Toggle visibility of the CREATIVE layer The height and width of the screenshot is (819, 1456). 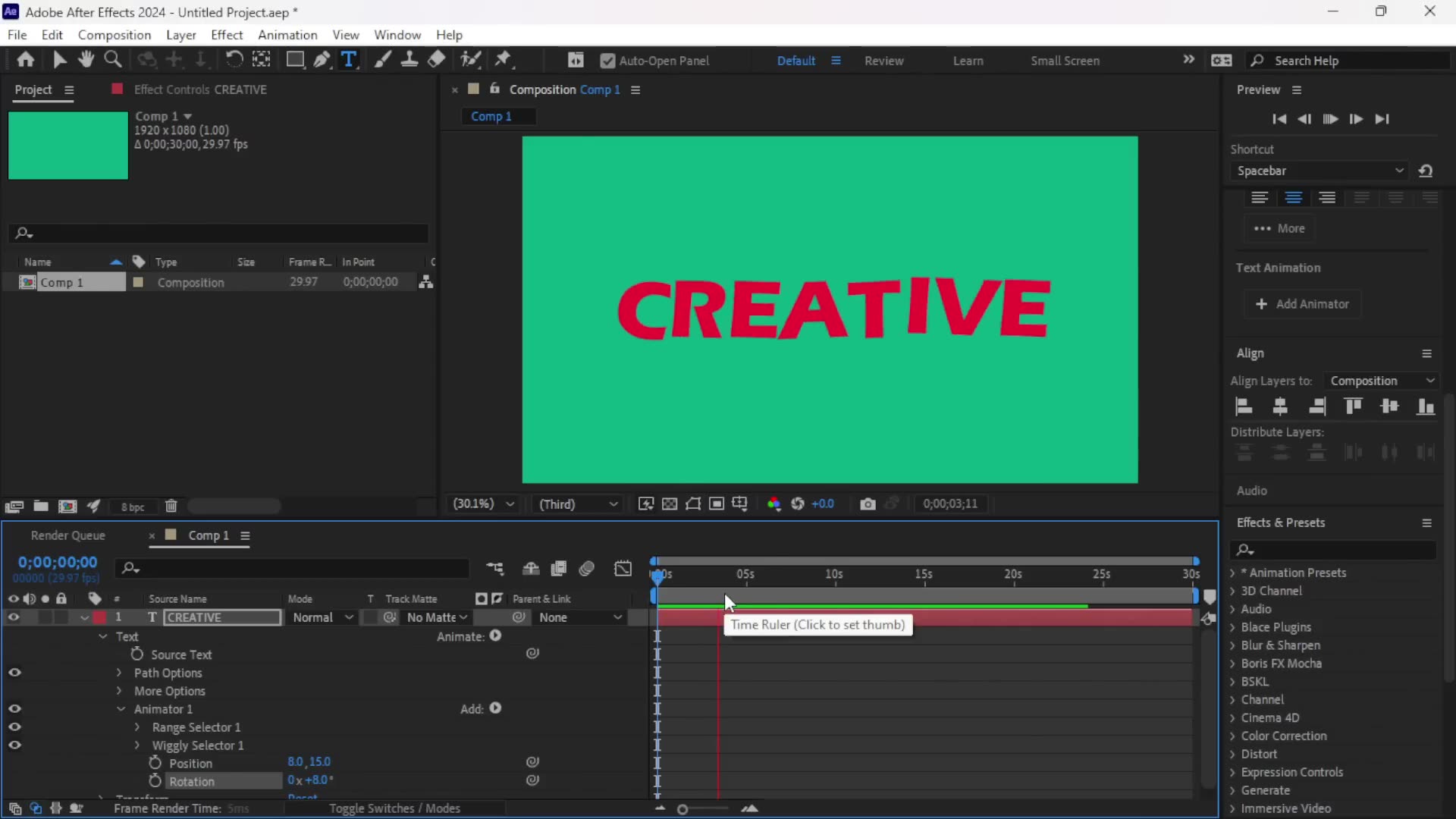tap(13, 617)
